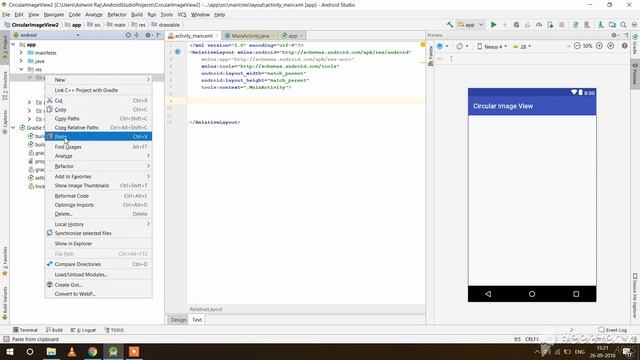
Task: Click the Profile app gauge icon
Action: click(539, 24)
